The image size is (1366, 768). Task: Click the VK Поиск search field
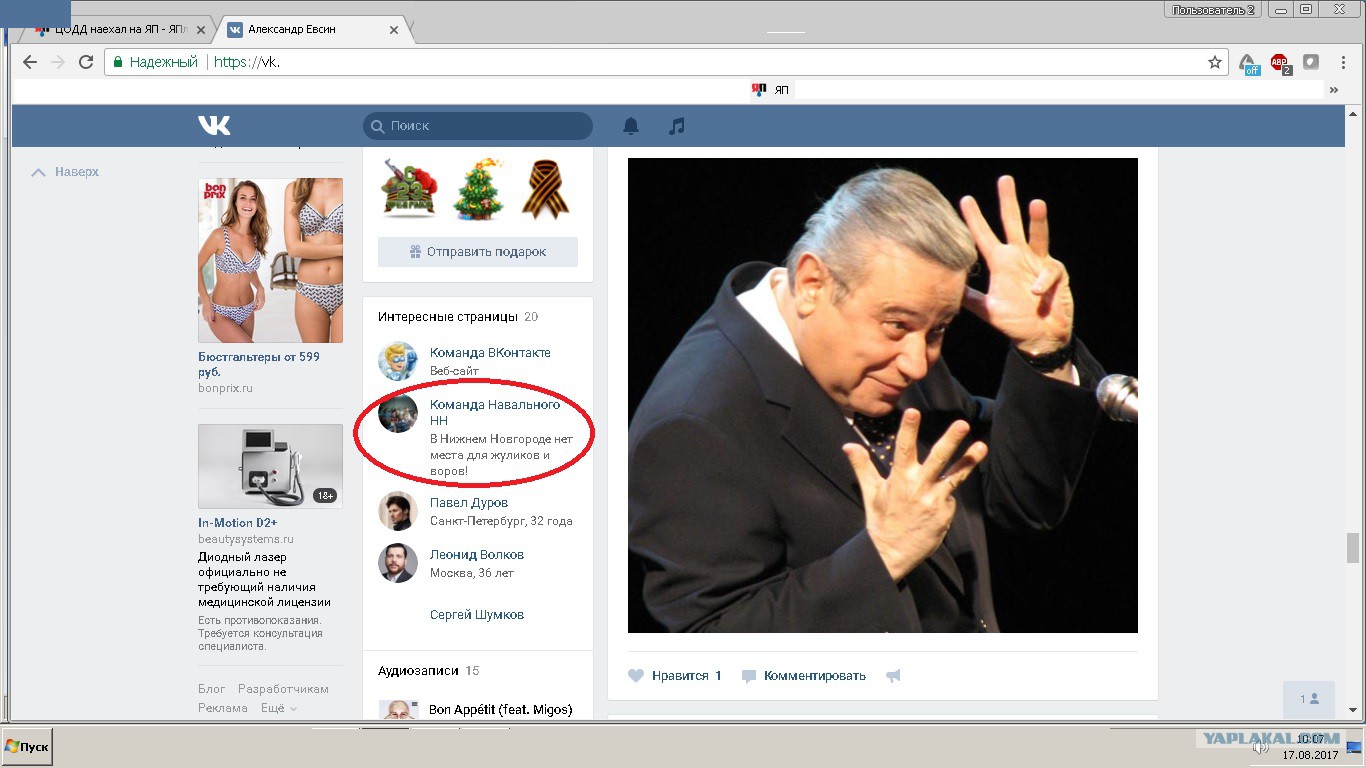click(x=478, y=126)
